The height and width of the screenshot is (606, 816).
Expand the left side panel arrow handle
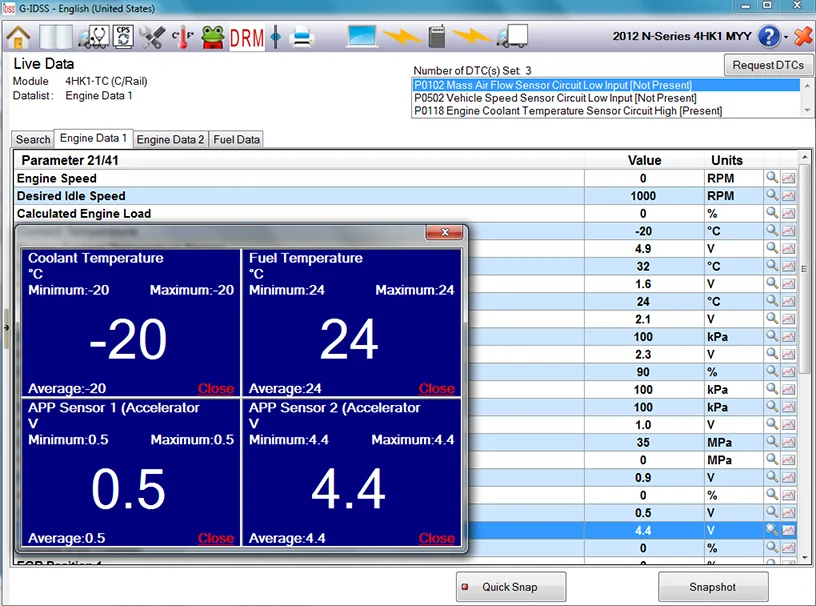pyautogui.click(x=6, y=328)
